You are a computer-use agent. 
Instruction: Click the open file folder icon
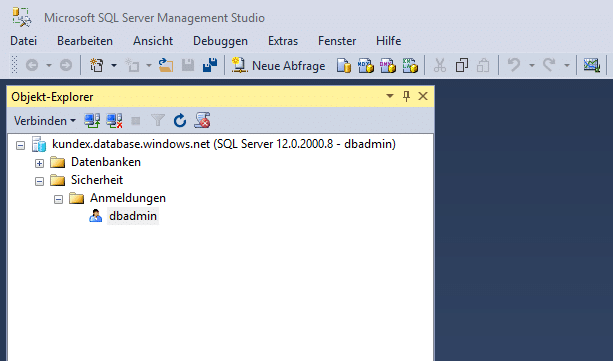166,65
